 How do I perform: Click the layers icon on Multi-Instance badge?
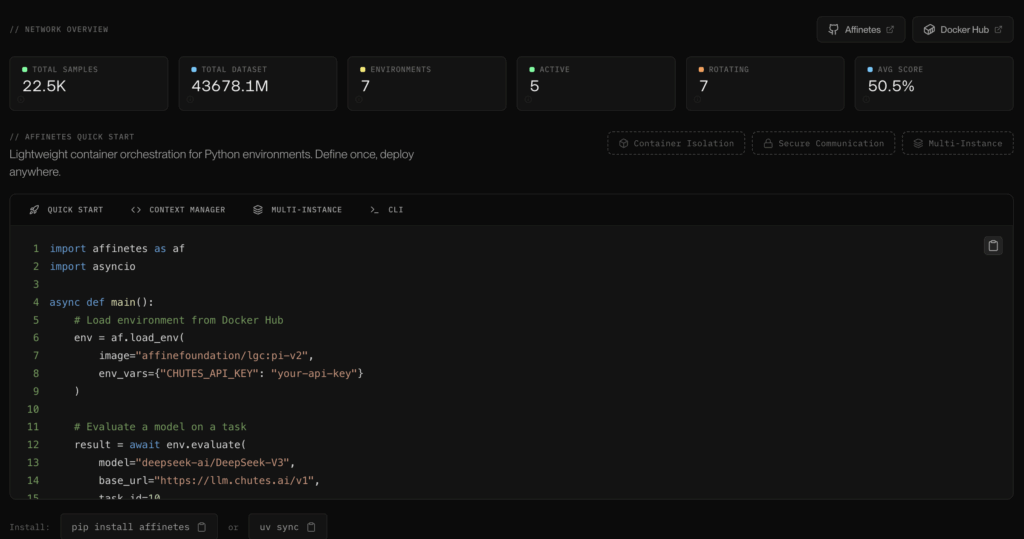pos(917,144)
